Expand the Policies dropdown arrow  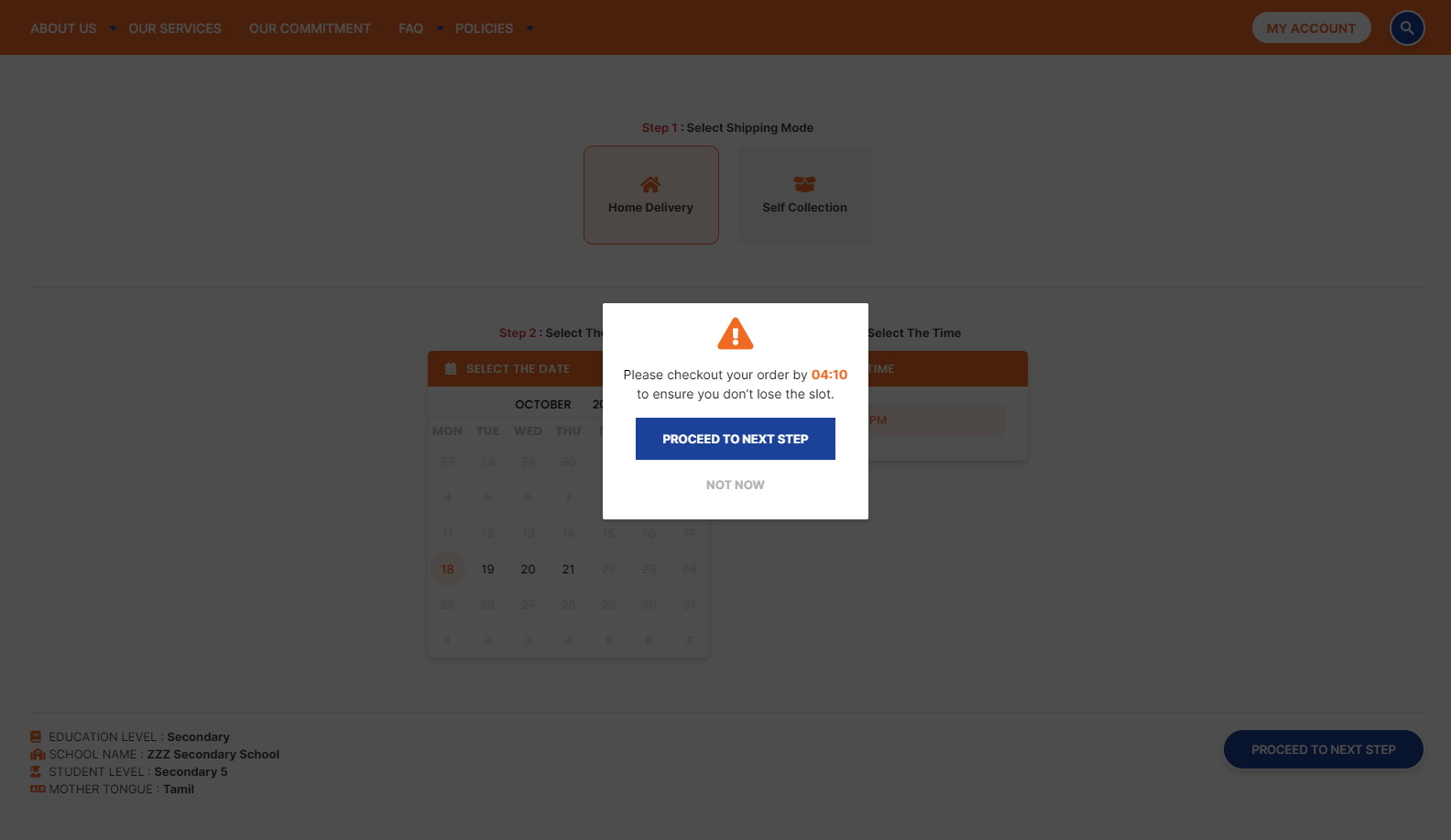coord(529,28)
